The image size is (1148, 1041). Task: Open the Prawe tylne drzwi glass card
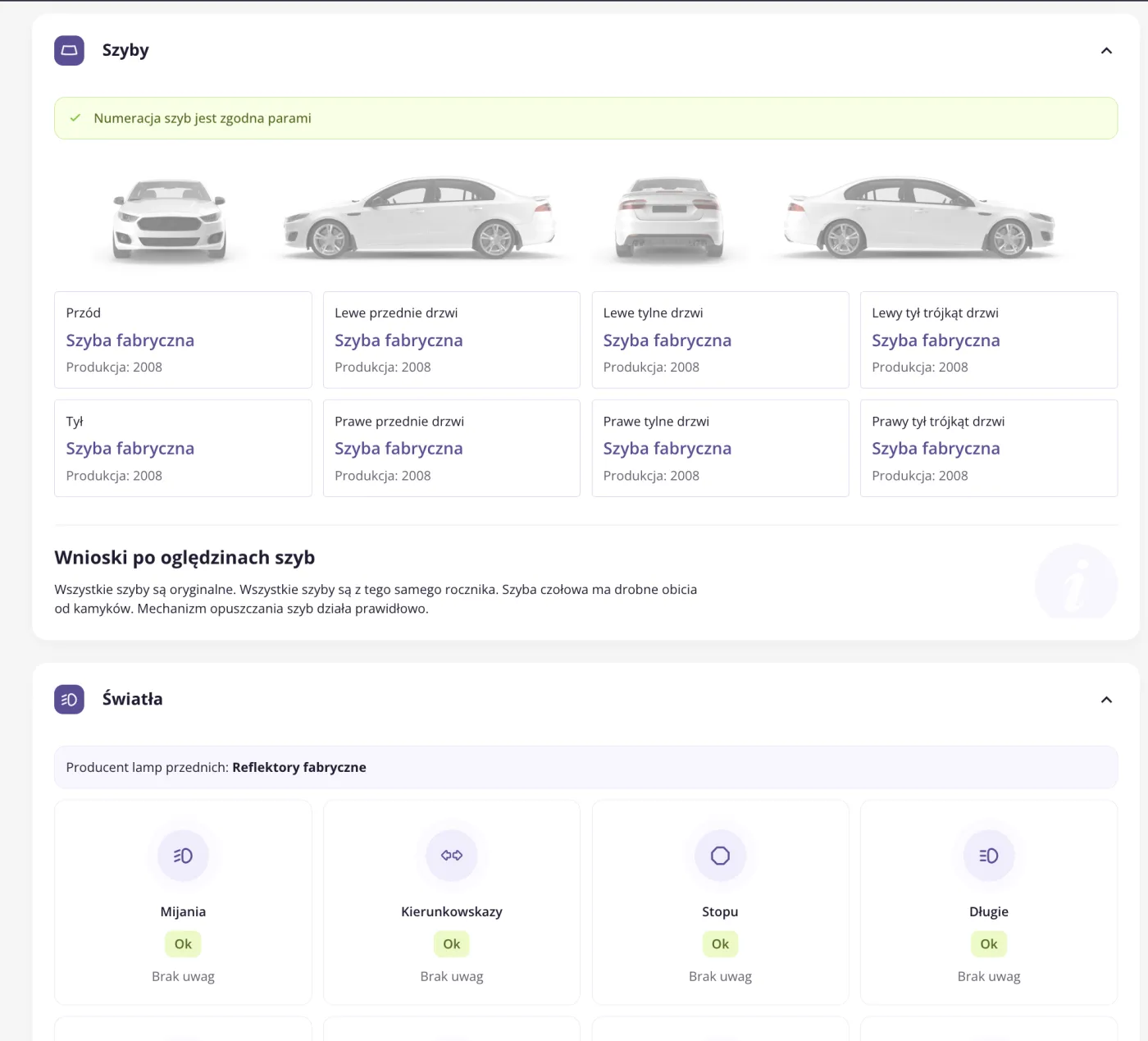pyautogui.click(x=720, y=448)
